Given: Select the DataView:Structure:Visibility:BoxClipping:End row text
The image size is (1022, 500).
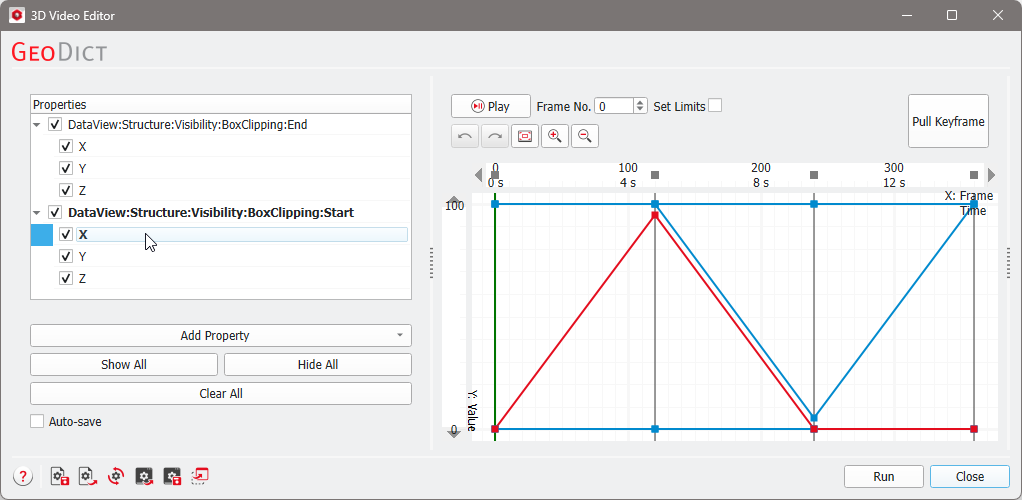Looking at the screenshot, I should (x=187, y=125).
